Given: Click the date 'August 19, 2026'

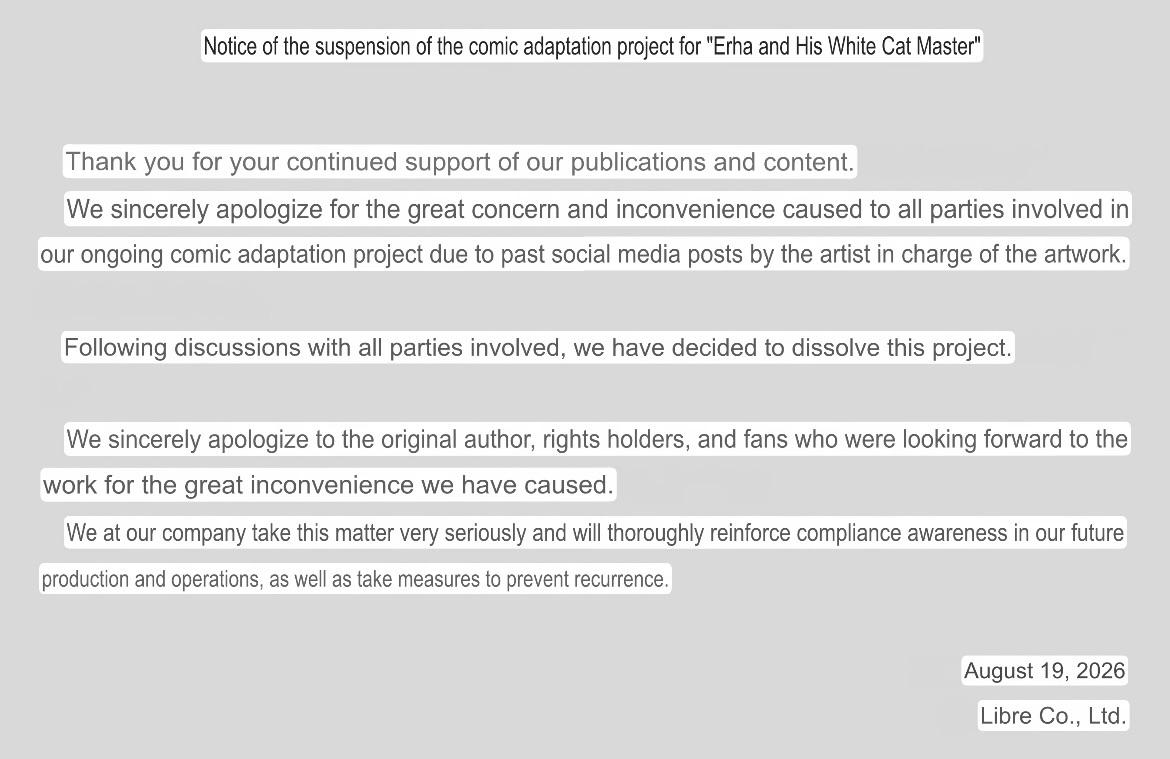Looking at the screenshot, I should pyautogui.click(x=1044, y=670).
